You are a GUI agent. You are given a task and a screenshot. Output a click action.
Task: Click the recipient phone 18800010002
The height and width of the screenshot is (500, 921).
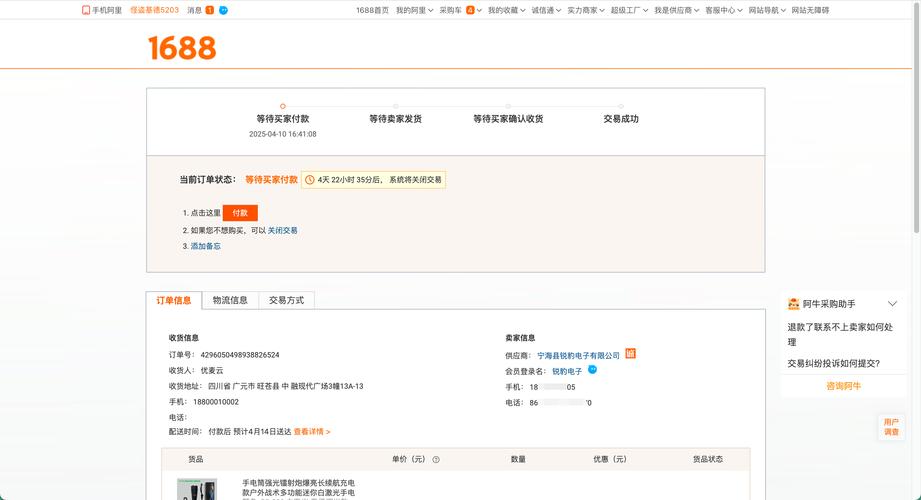(216, 402)
